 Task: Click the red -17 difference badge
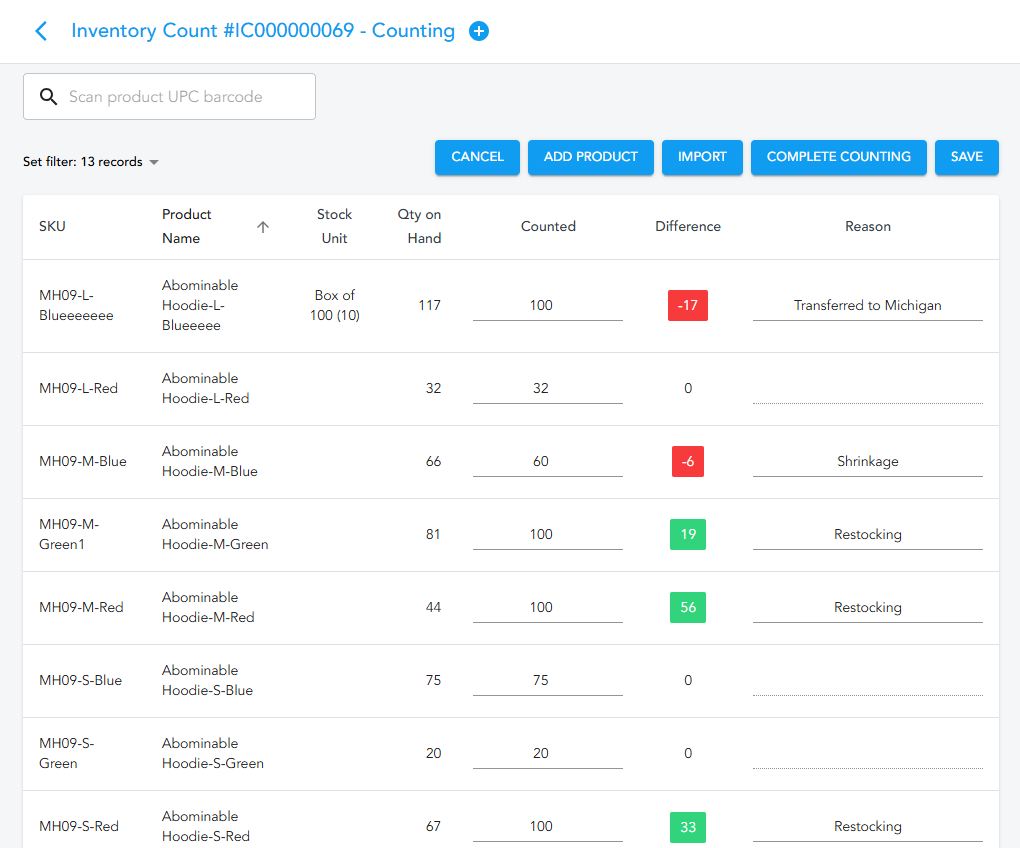coord(687,306)
